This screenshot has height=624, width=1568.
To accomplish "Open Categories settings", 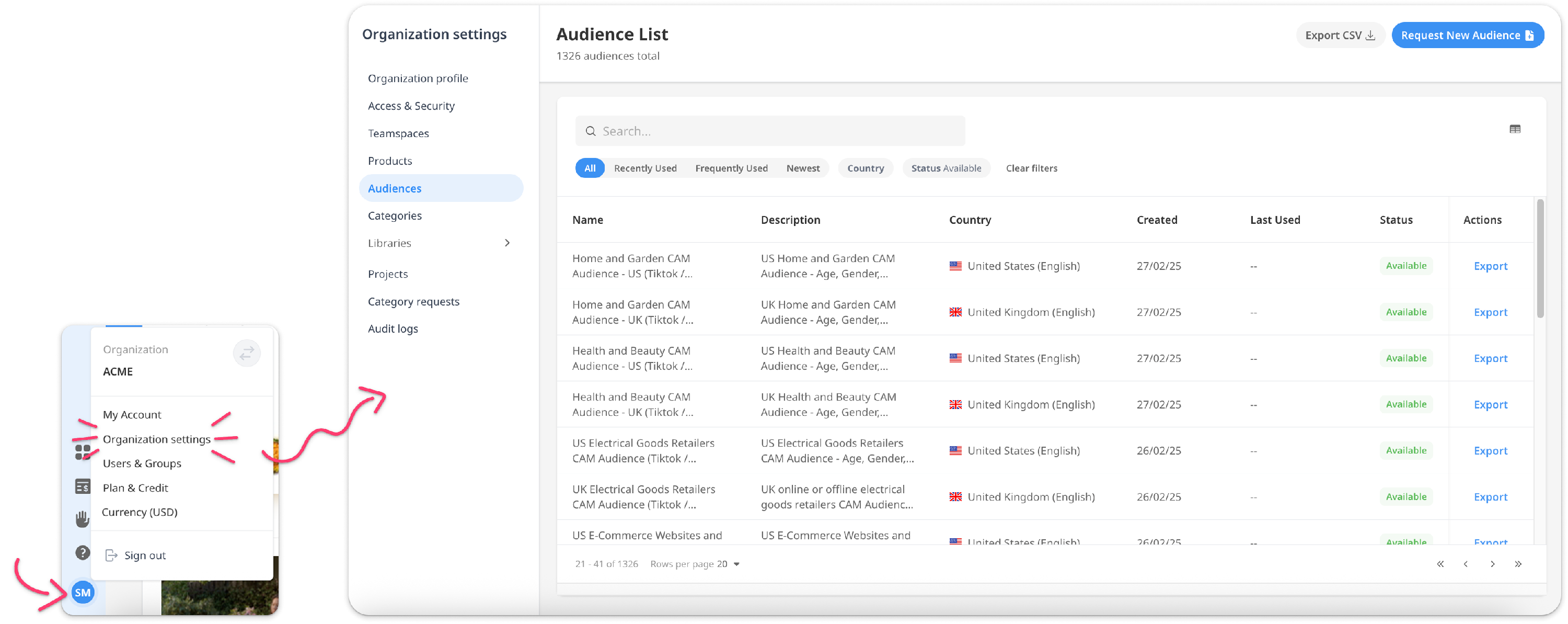I will click(x=395, y=215).
